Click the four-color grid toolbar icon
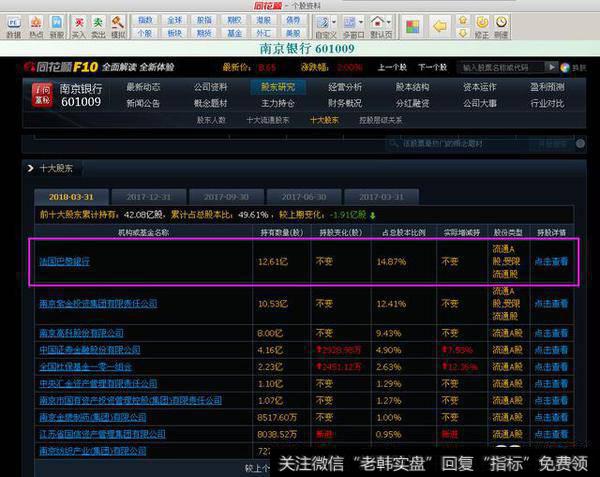The width and height of the screenshot is (600, 477). click(x=412, y=26)
